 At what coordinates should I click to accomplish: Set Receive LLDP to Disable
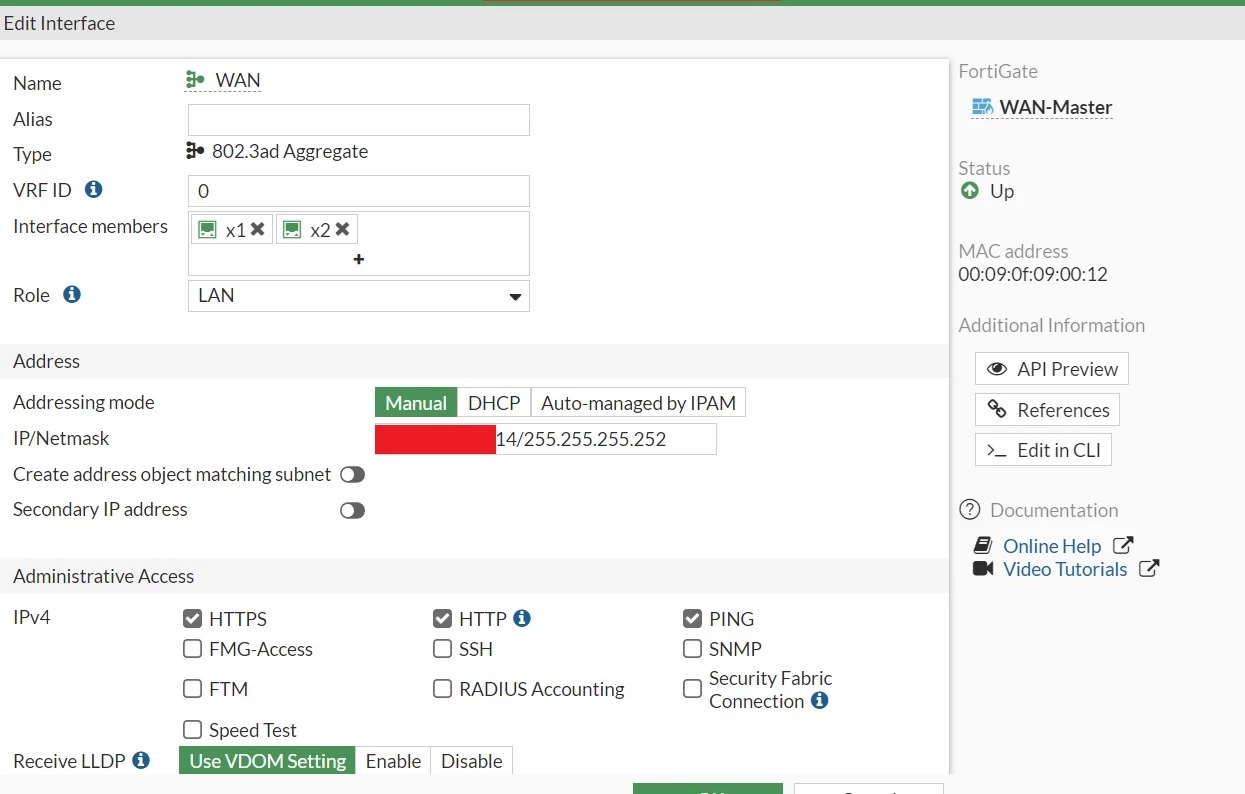472,761
